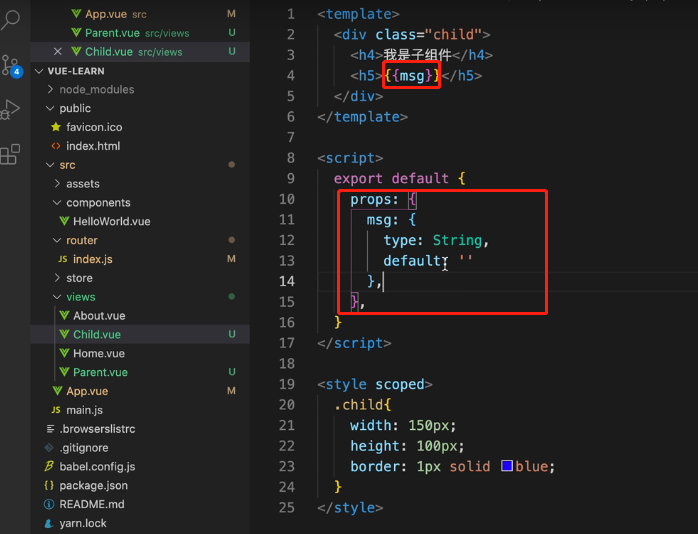Collapse the public folder
This screenshot has width=698, height=534.
[50, 108]
